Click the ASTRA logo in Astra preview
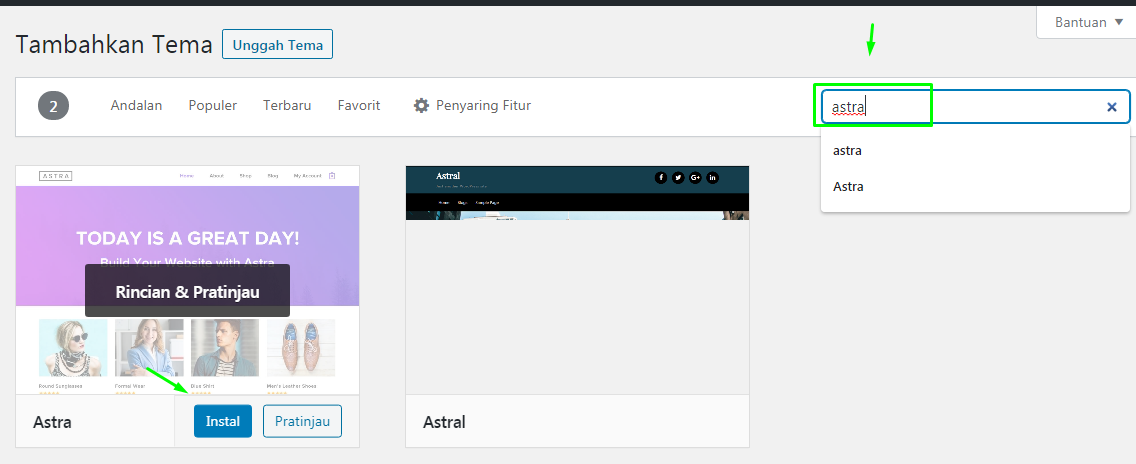The width and height of the screenshot is (1136, 464). pos(55,175)
